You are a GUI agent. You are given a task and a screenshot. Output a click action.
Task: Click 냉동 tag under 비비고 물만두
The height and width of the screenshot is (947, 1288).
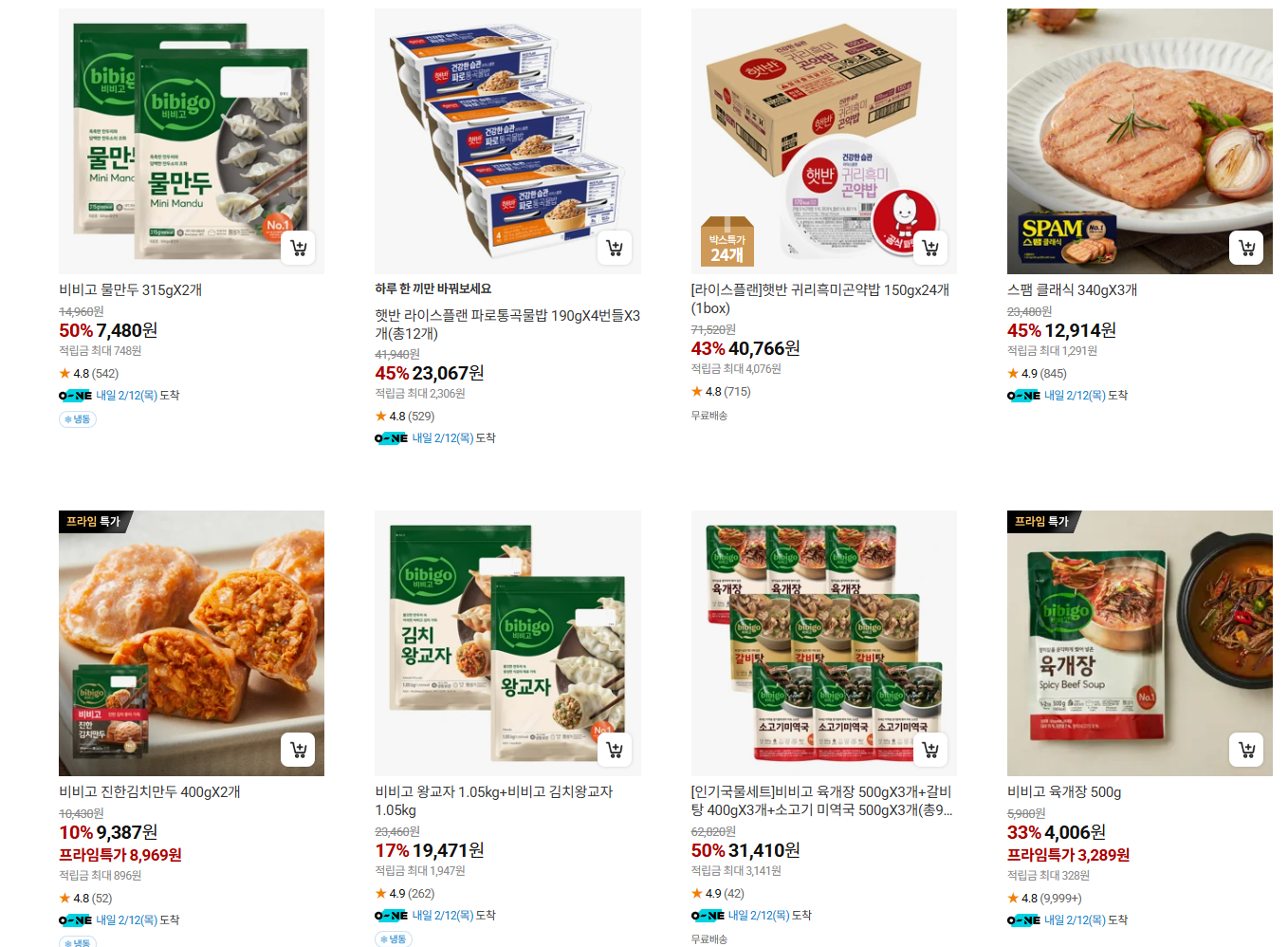pyautogui.click(x=78, y=419)
